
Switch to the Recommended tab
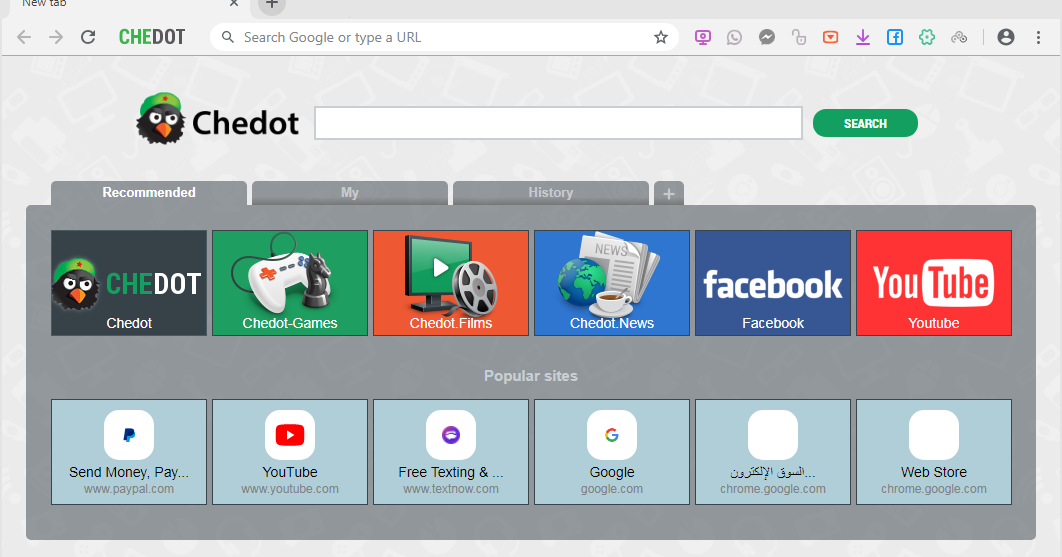click(149, 192)
